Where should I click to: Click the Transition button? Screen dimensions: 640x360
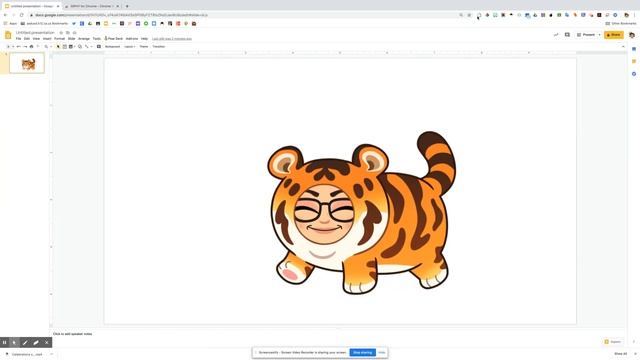pos(159,47)
